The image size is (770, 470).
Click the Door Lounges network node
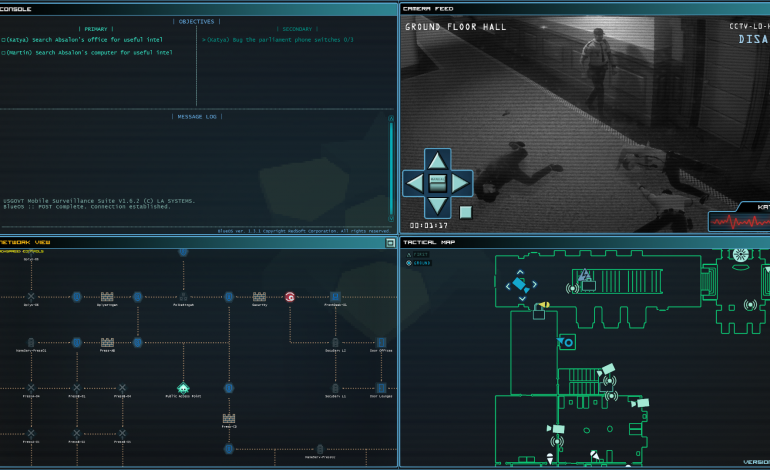[x=381, y=388]
